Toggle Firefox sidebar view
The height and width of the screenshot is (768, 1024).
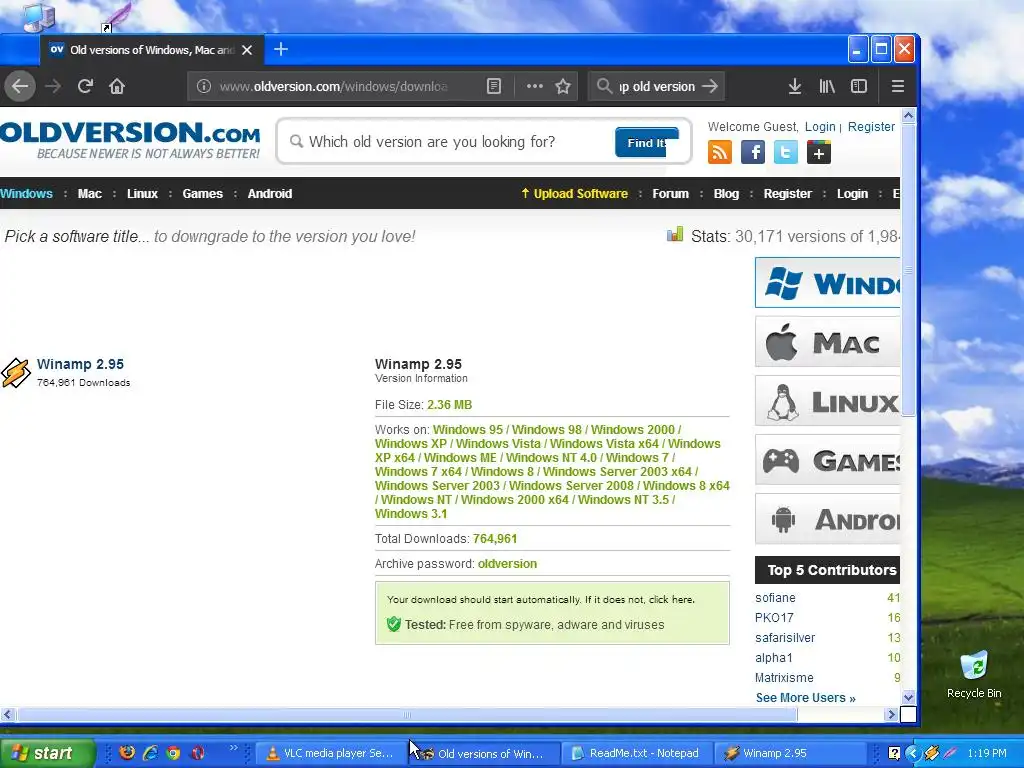pos(859,86)
